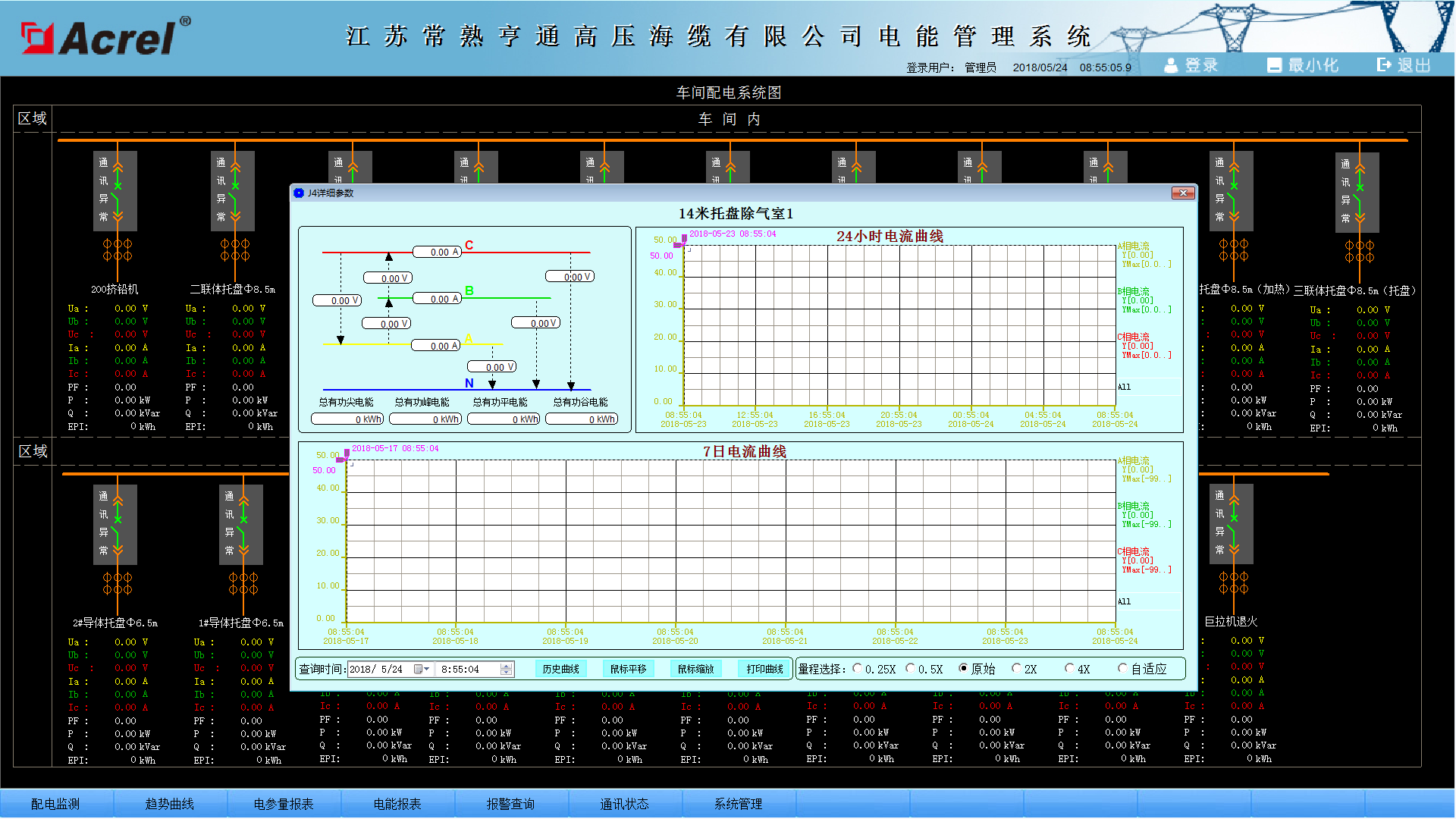Click phase B current value 0.00 A

(437, 299)
